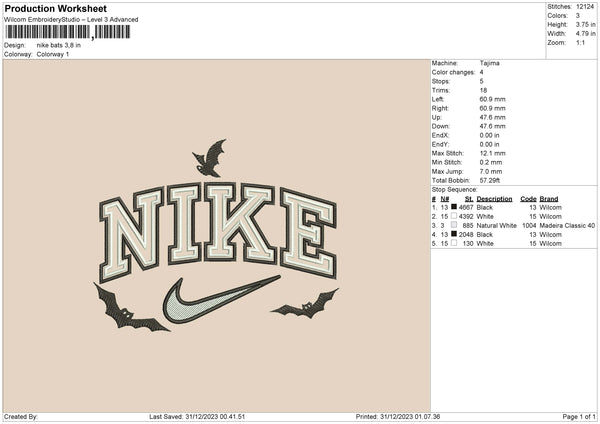Click the 'Natural White' description in row 3
Screen dimensions: 600x424
click(496, 225)
